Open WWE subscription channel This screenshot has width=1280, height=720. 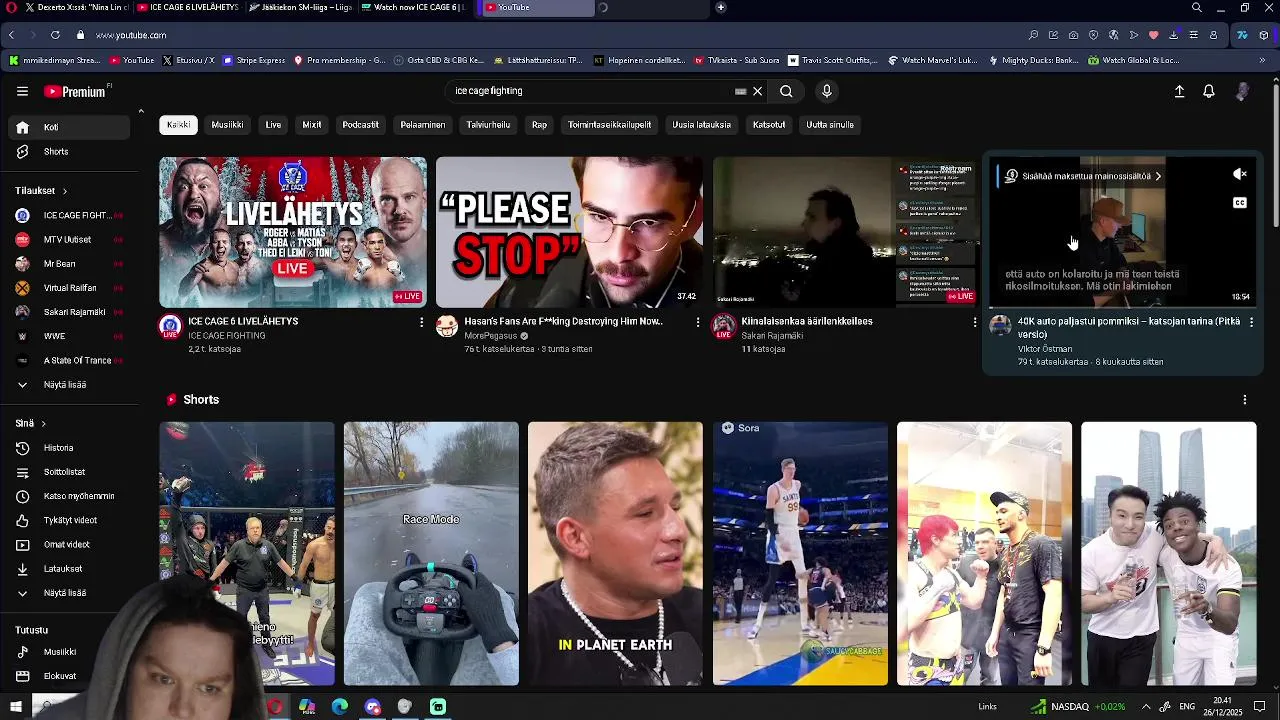[69, 336]
